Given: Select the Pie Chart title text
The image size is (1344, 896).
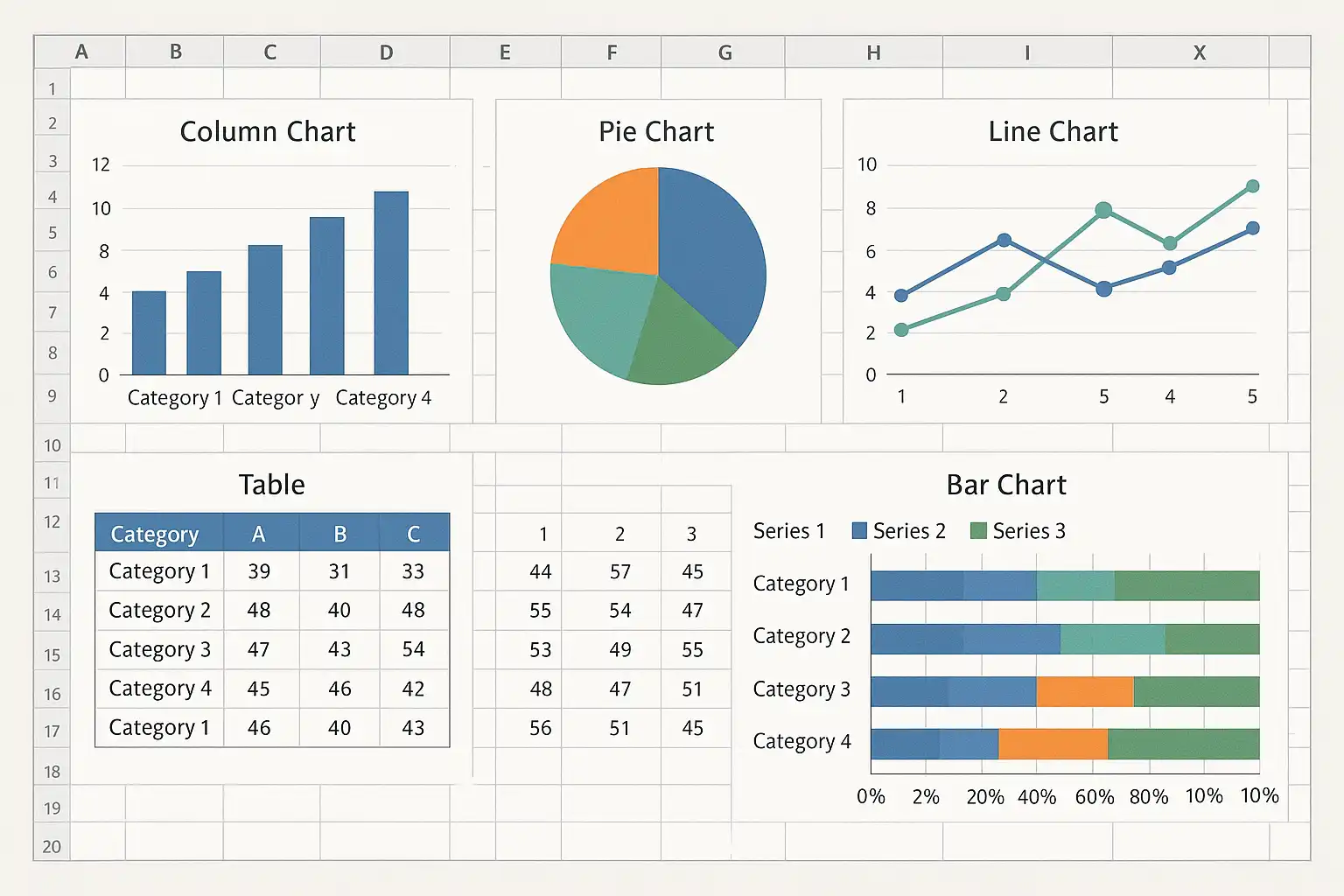Looking at the screenshot, I should (656, 131).
